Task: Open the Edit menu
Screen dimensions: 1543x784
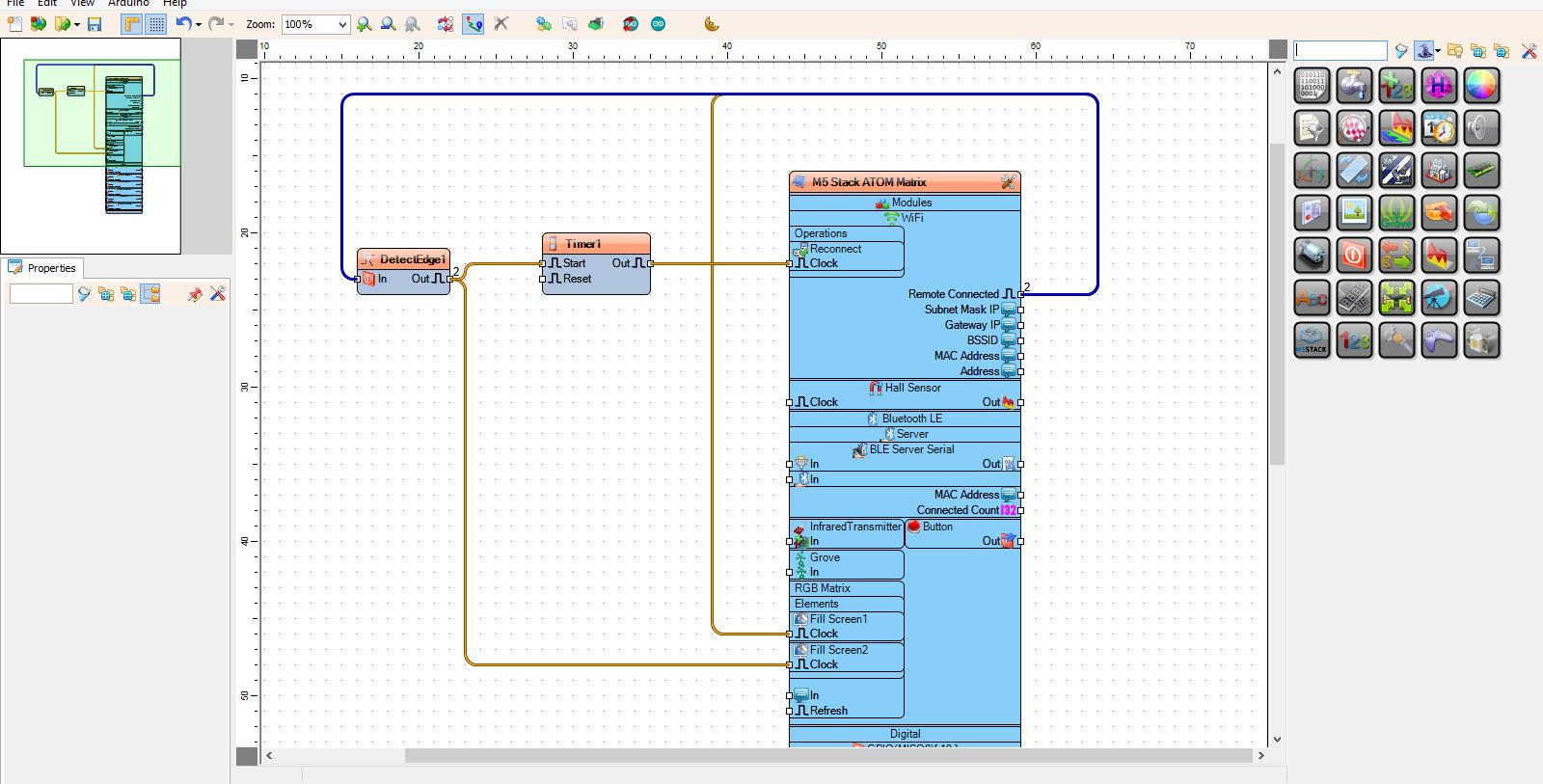Action: coord(47,4)
